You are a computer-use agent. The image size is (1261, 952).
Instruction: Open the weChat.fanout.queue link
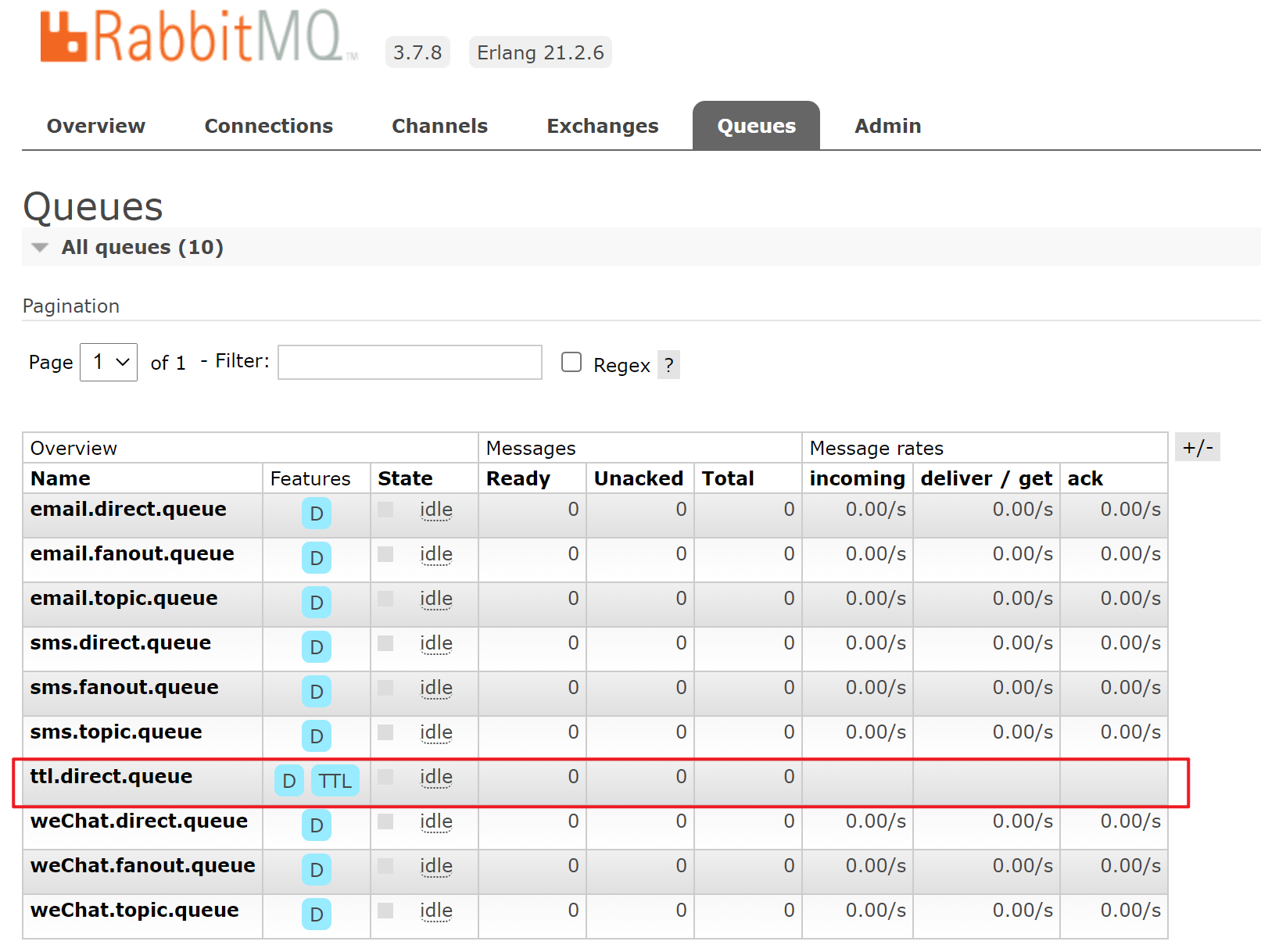point(142,865)
